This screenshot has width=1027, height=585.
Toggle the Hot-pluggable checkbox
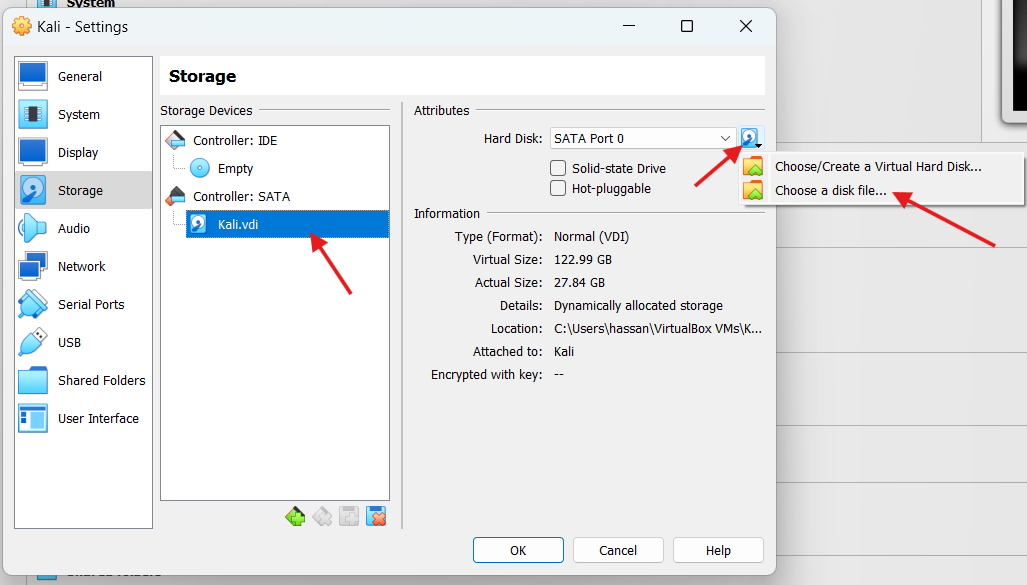click(x=558, y=189)
